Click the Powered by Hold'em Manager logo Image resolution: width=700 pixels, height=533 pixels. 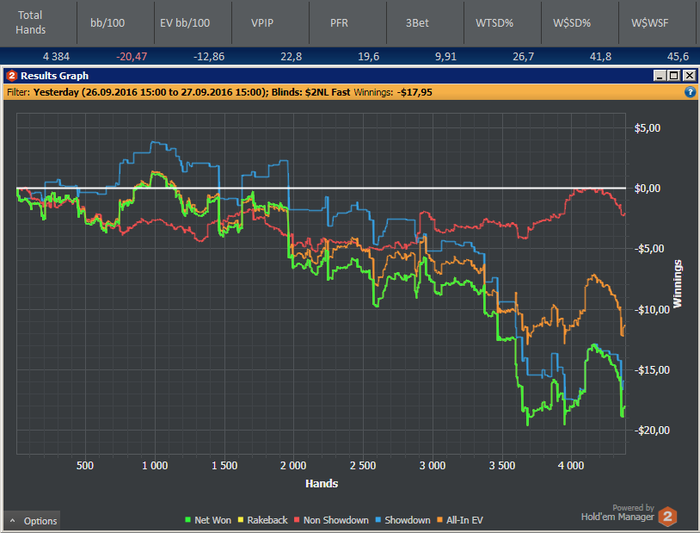pos(629,515)
